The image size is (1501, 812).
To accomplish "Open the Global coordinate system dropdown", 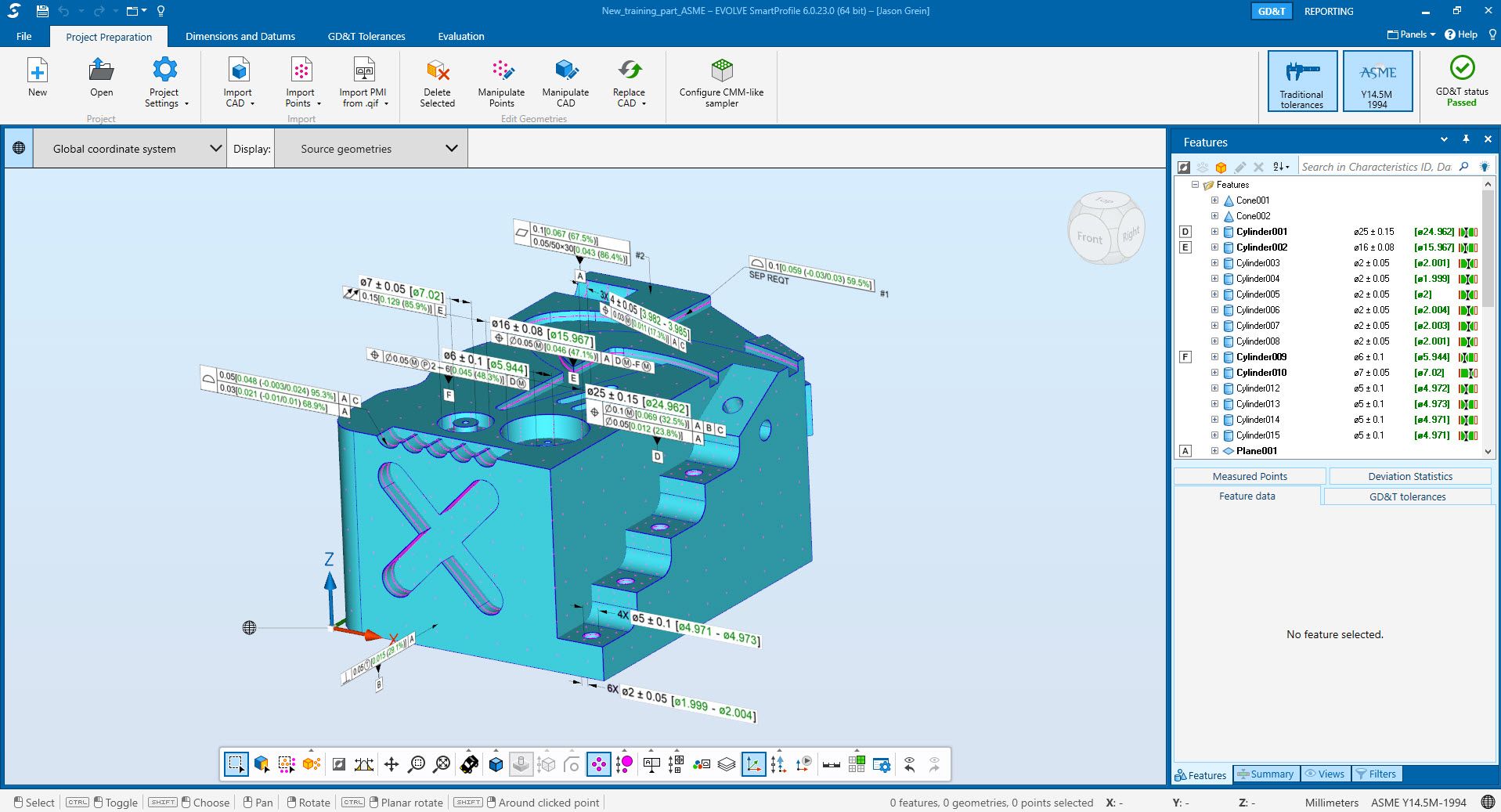I will click(x=130, y=148).
